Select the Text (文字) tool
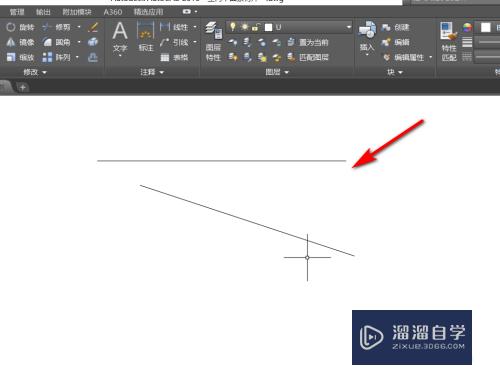Screen dimensions: 500x375 [120, 38]
